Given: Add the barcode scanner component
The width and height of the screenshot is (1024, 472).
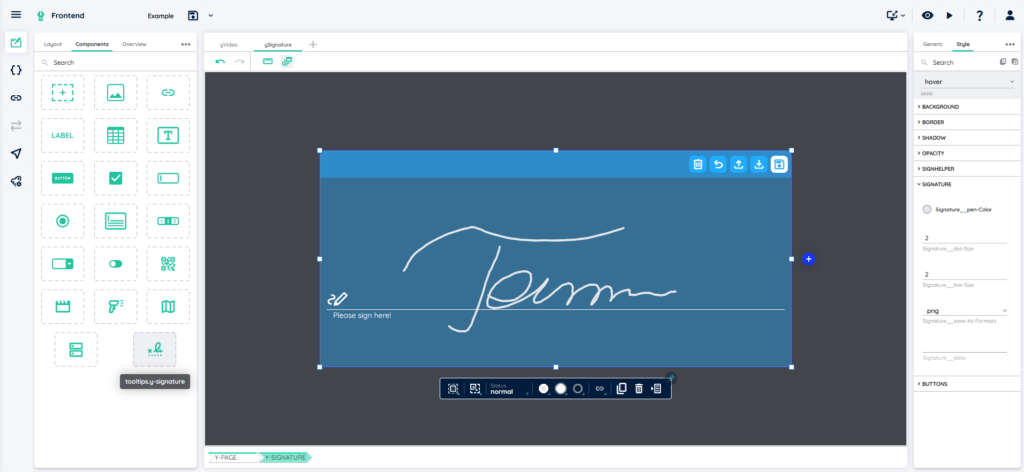Looking at the screenshot, I should pyautogui.click(x=116, y=307).
